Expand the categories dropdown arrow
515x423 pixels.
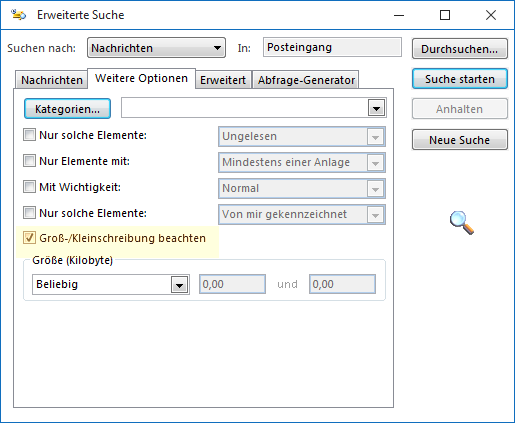(x=376, y=108)
